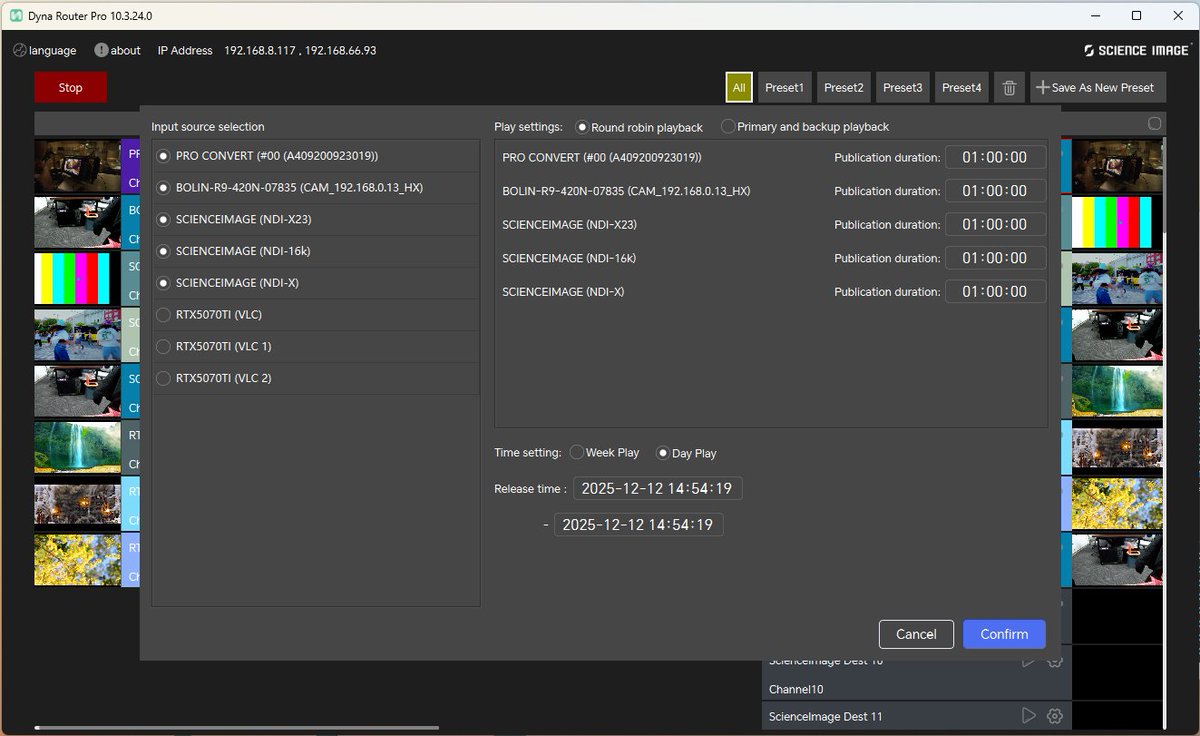This screenshot has height=736, width=1200.
Task: Open ScienceImage Dest 11 gear settings
Action: coord(1054,716)
